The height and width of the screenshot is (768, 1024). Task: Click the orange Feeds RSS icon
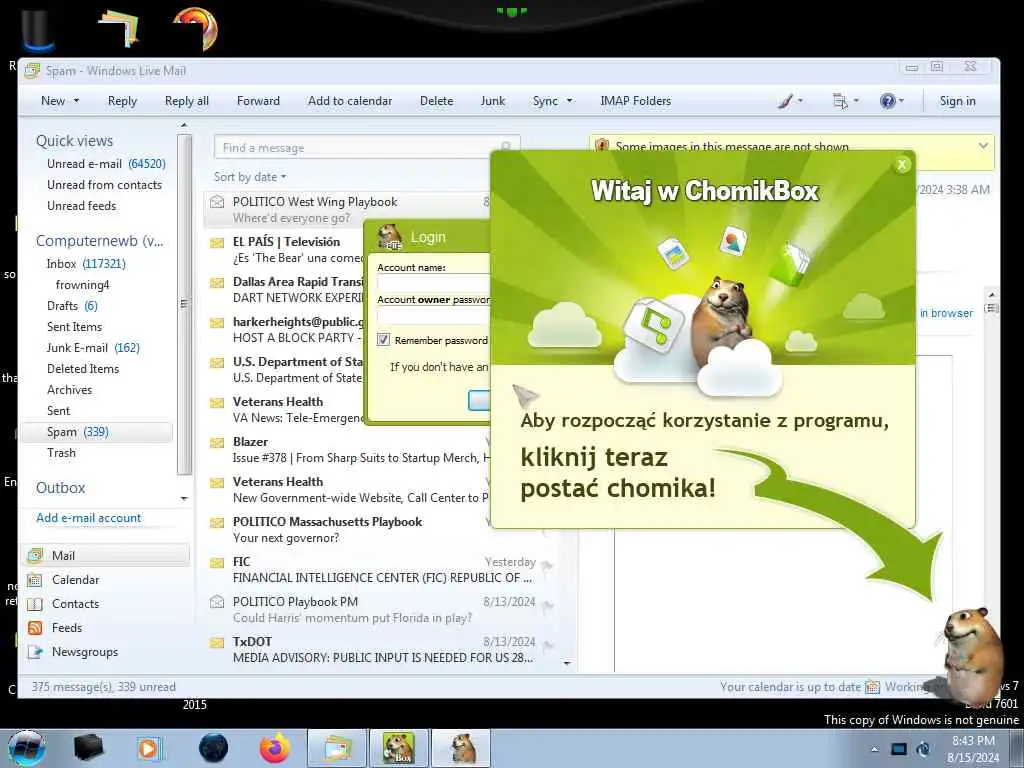tap(35, 628)
